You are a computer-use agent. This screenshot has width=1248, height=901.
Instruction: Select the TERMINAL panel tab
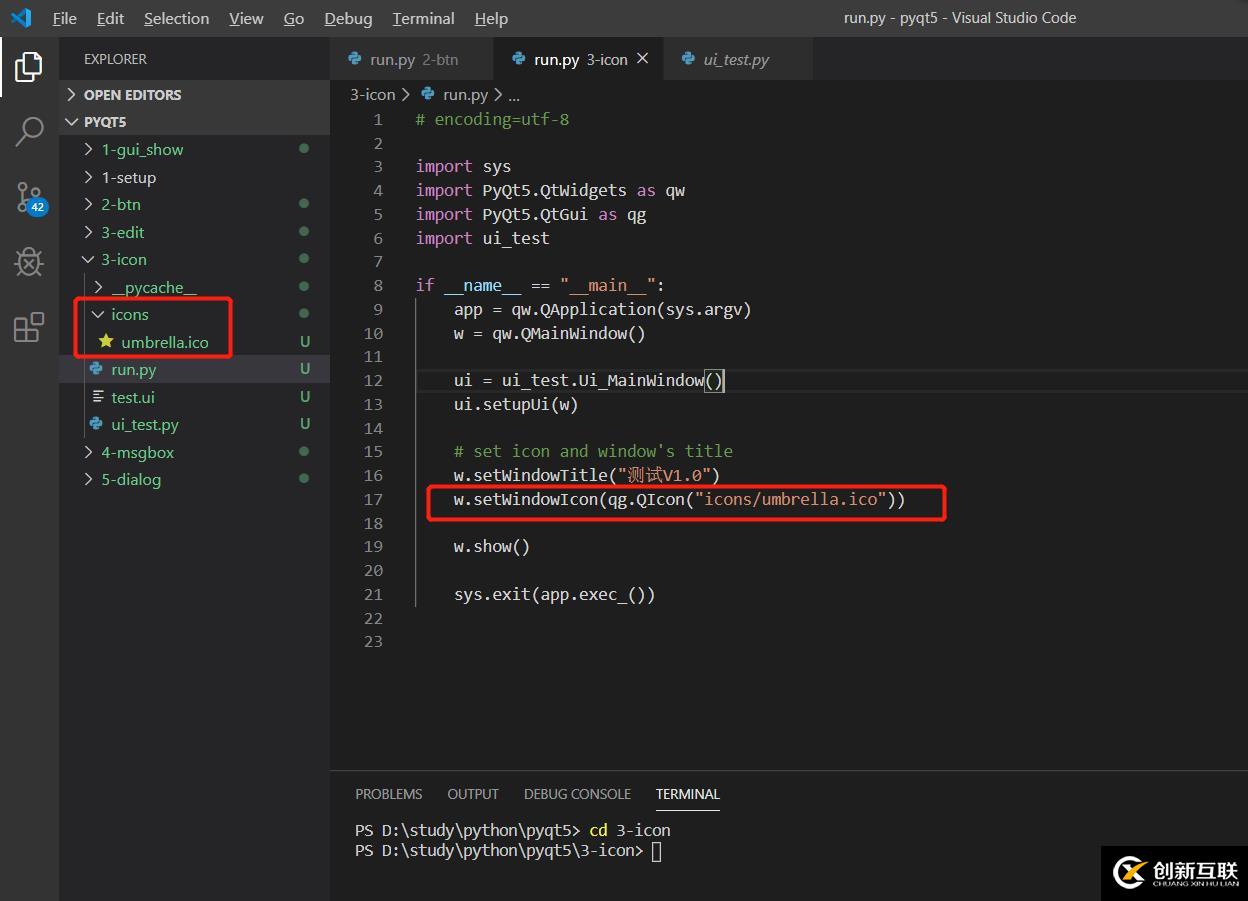(688, 794)
